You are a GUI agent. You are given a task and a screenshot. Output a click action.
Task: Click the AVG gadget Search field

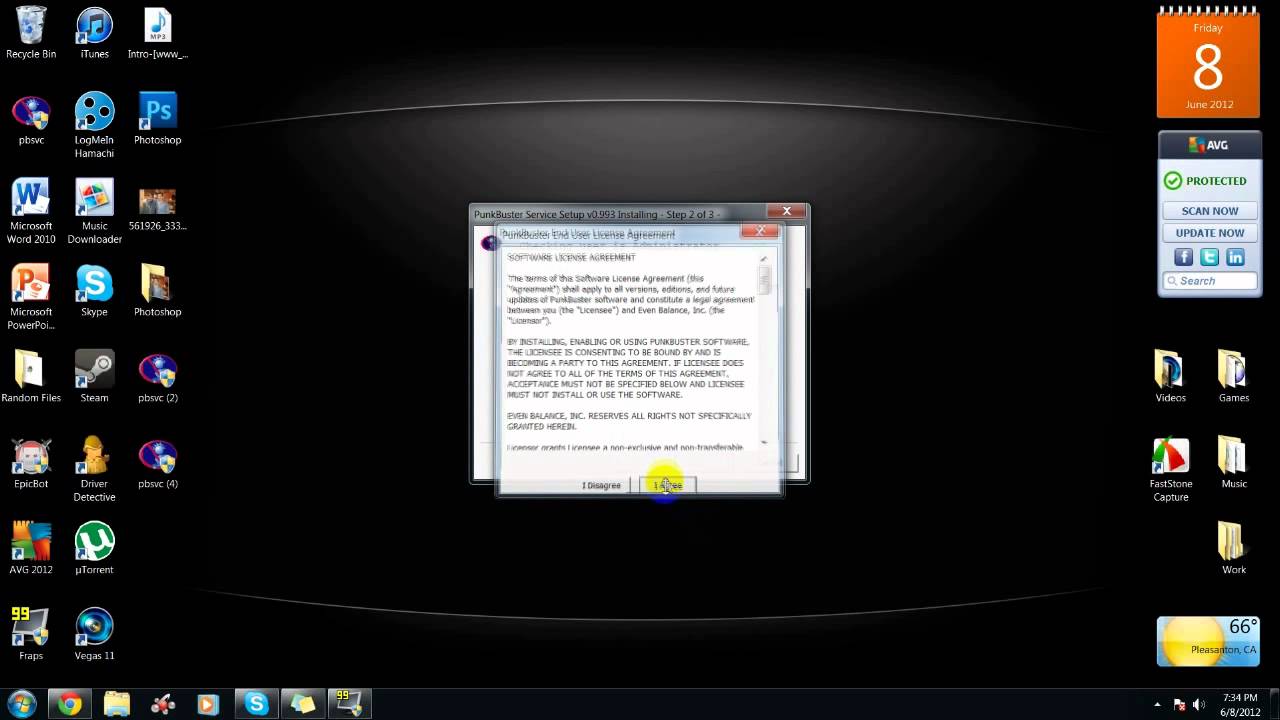(1209, 281)
